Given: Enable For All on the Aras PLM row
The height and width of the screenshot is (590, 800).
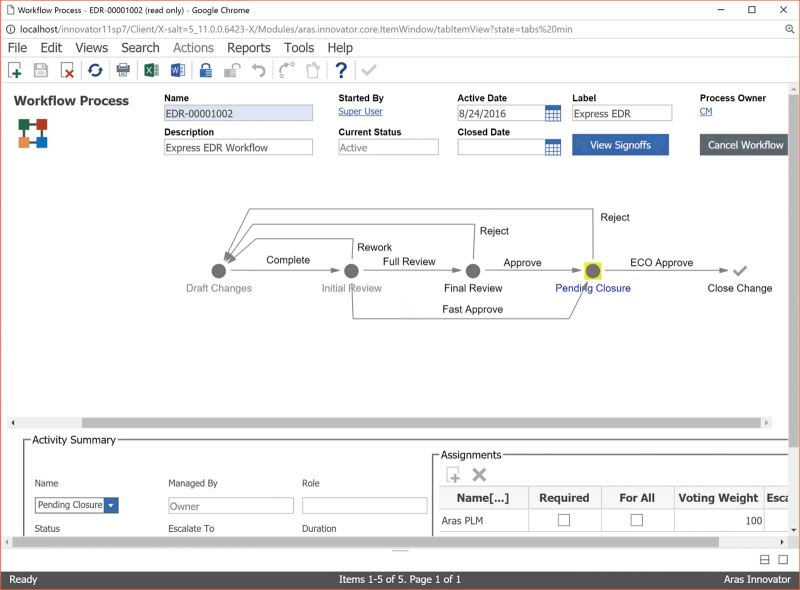Looking at the screenshot, I should 637,520.
